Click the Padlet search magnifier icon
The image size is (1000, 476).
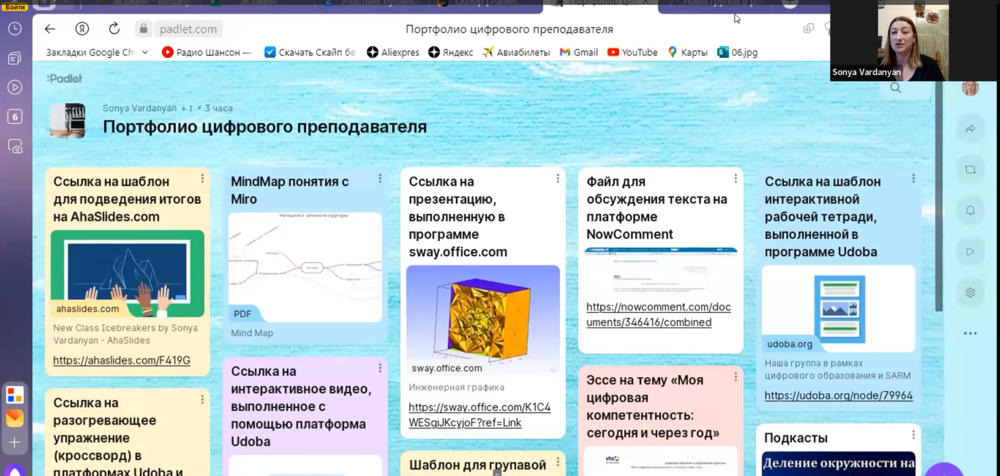click(895, 88)
